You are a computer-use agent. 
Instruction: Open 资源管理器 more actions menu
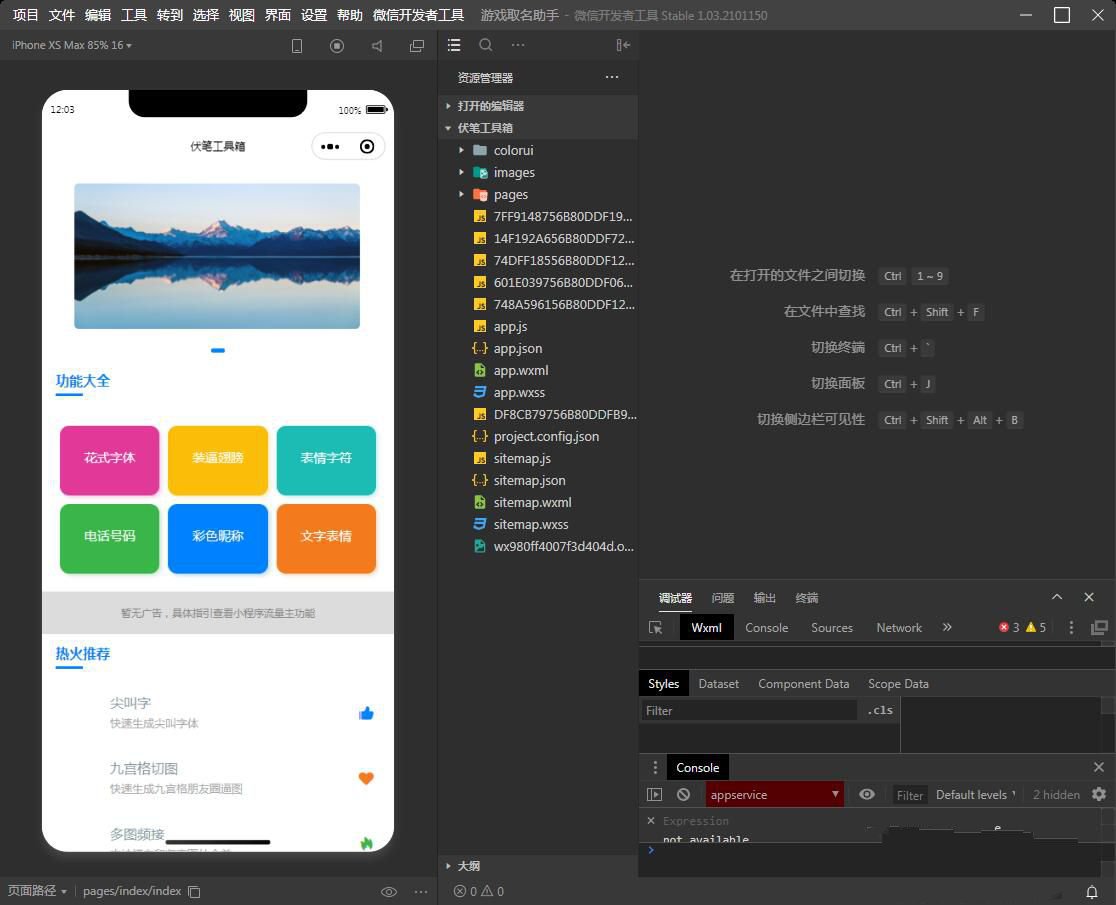tap(612, 77)
